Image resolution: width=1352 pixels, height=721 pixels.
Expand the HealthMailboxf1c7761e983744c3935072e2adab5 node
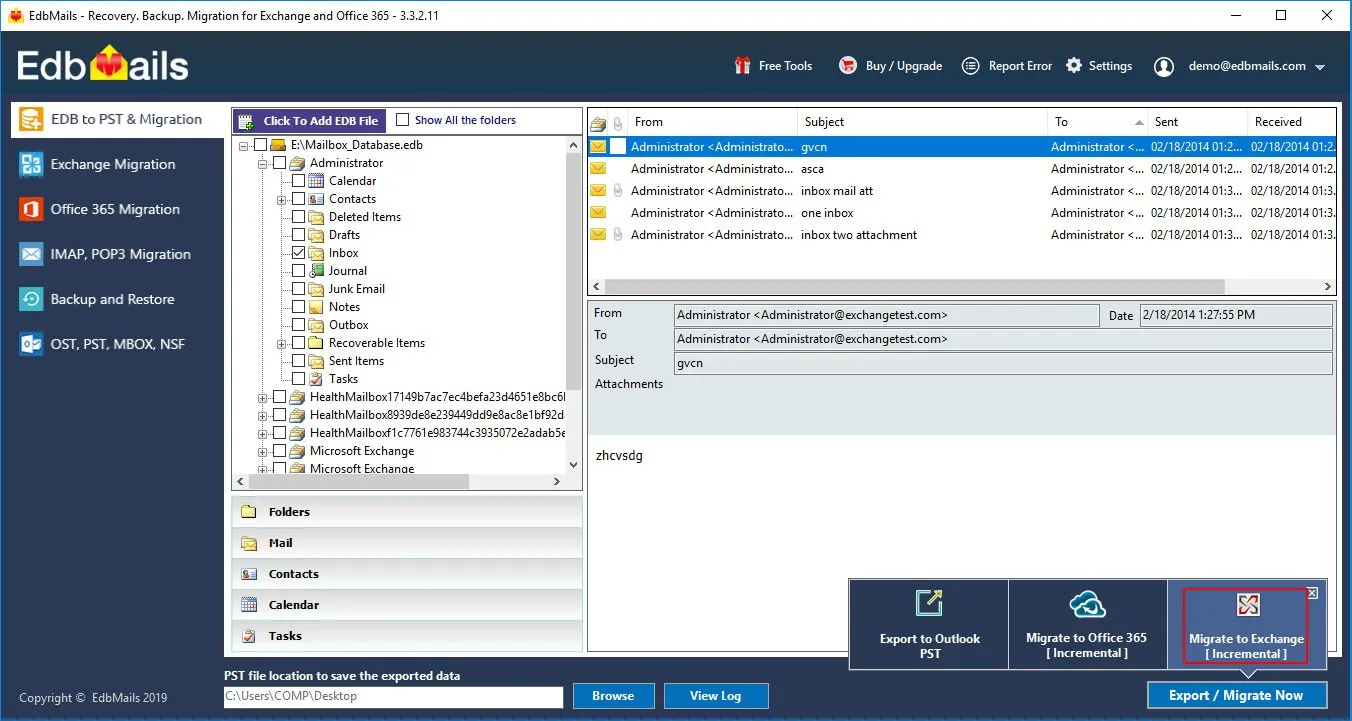click(263, 433)
